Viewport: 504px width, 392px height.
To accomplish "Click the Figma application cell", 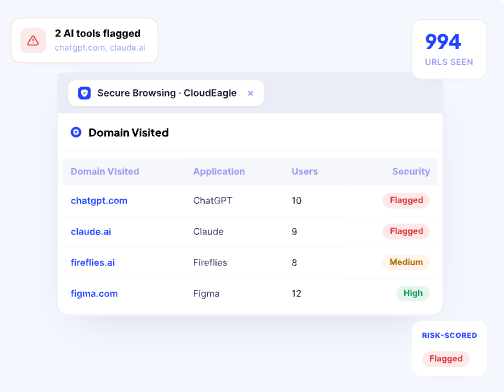I will point(206,294).
